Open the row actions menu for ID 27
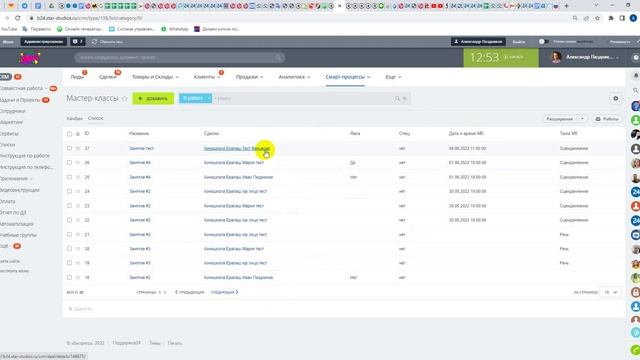Image resolution: width=640 pixels, height=360 pixels. pyautogui.click(x=78, y=149)
